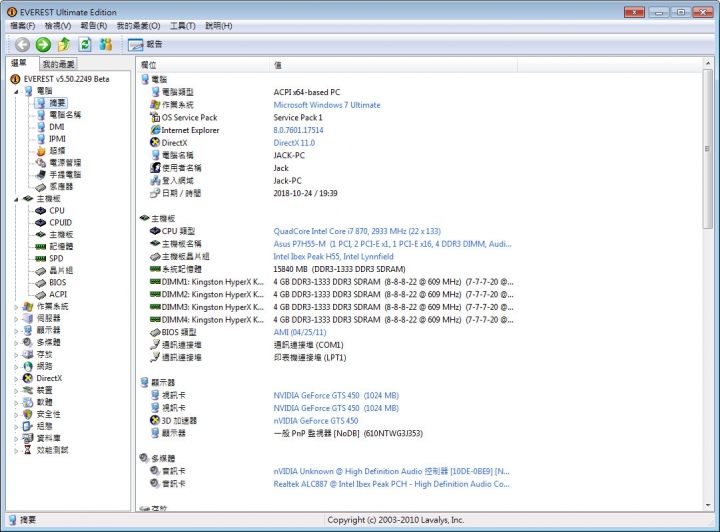Open the Intel Ibex Peak H55 chipset link

(x=333, y=257)
